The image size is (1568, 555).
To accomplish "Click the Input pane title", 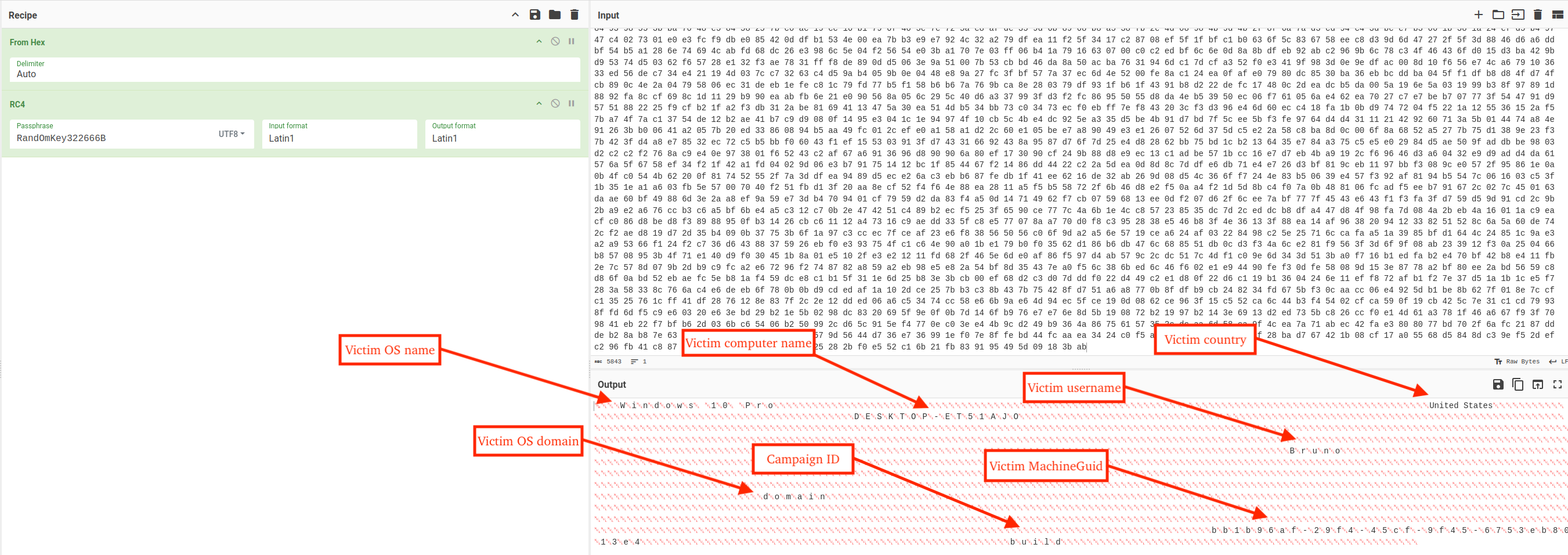I will click(608, 15).
